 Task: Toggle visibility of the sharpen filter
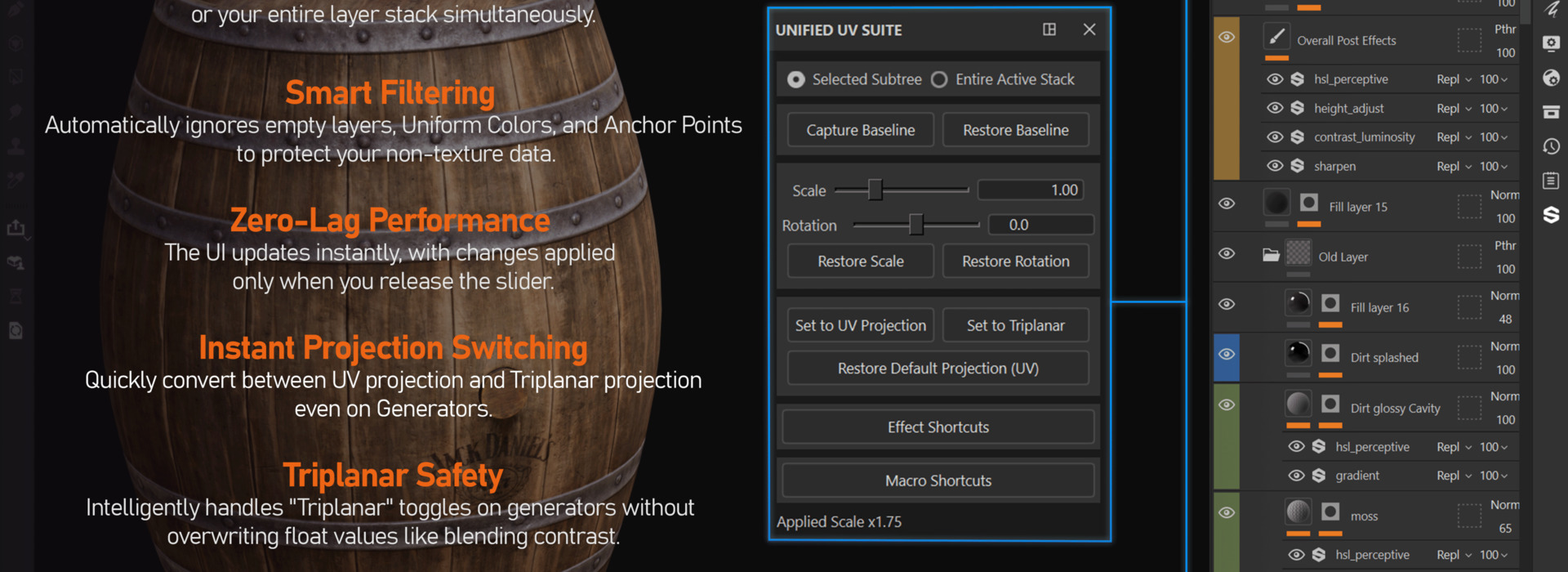point(1275,166)
